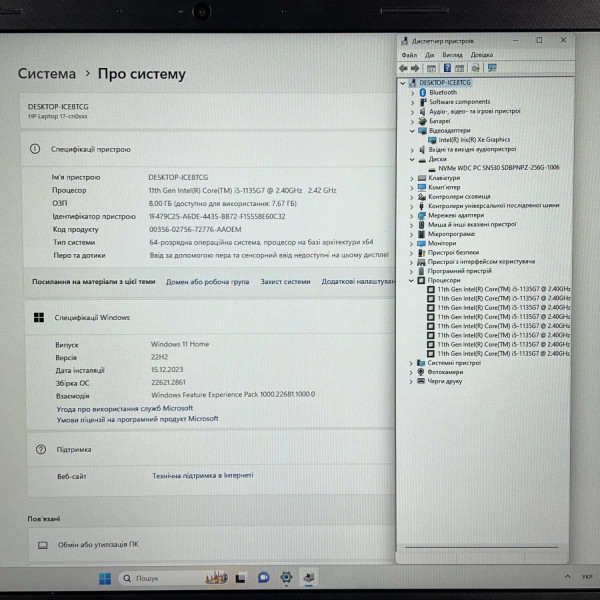
Task: Select Аудіо-, відео- та ігрові пристрої row
Action: pyautogui.click(x=474, y=111)
